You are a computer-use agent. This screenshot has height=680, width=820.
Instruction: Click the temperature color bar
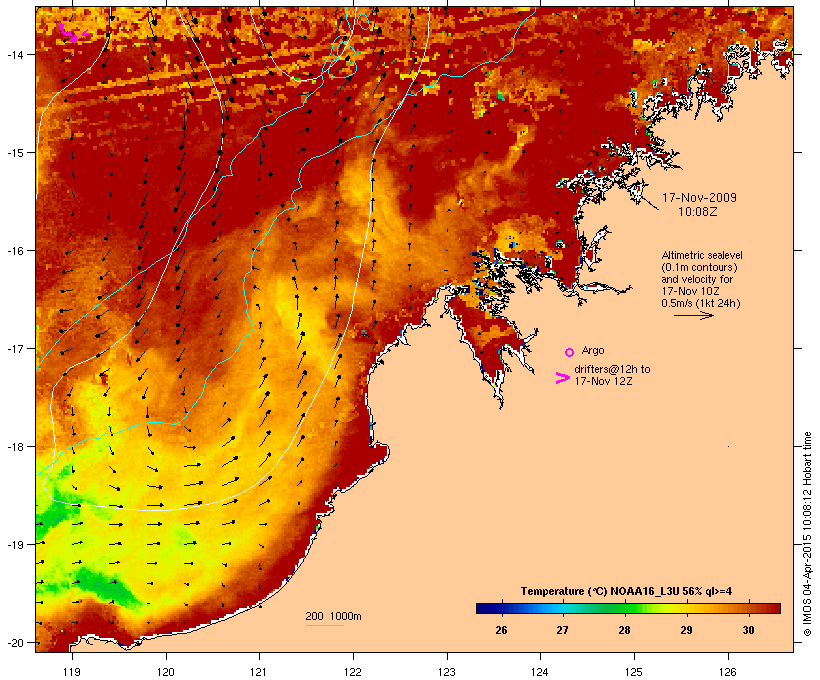point(628,608)
